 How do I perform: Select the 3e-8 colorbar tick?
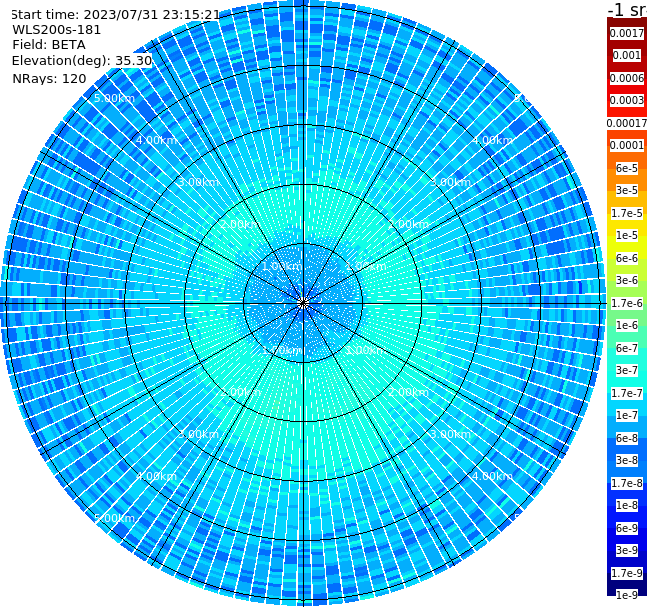(627, 460)
